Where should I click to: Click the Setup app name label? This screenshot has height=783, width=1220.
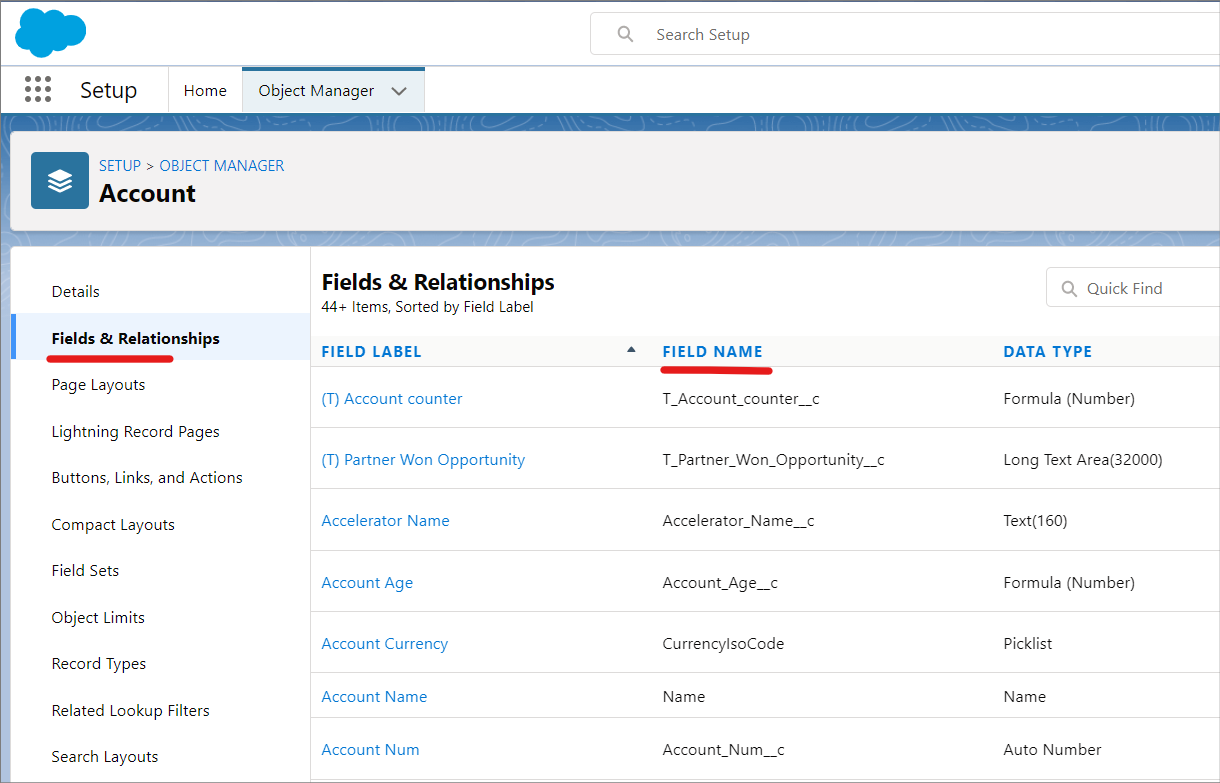click(x=108, y=90)
